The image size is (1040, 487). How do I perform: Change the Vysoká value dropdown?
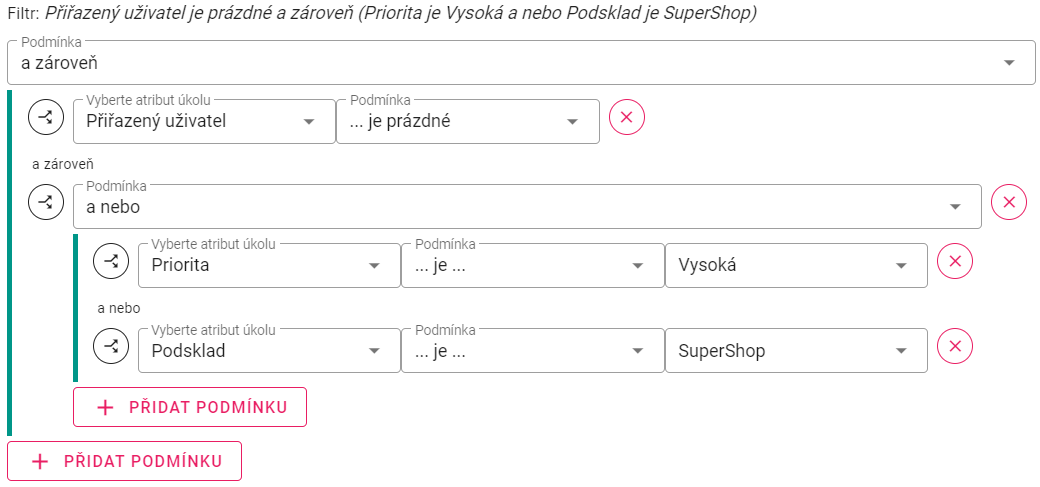[796, 266]
